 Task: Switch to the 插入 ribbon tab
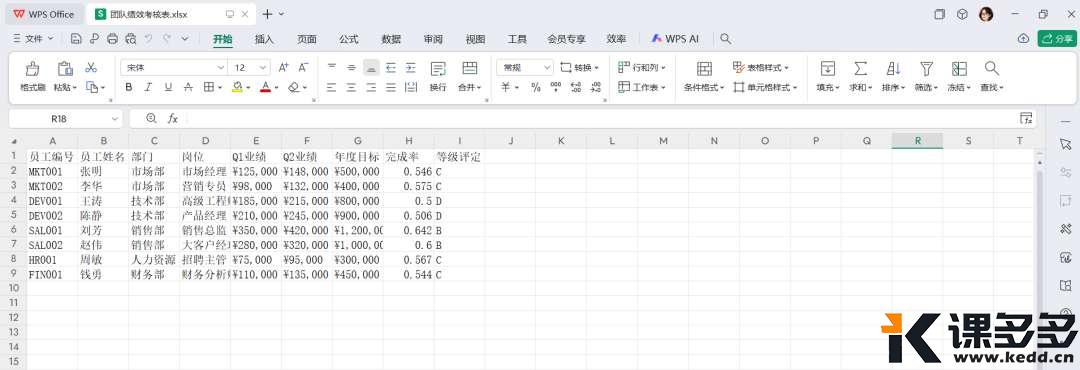pyautogui.click(x=264, y=39)
